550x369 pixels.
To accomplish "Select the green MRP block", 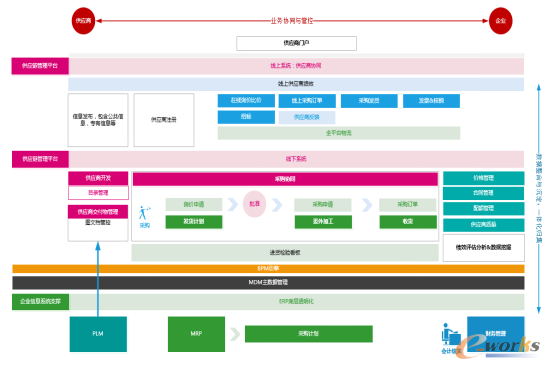I will 196,334.
